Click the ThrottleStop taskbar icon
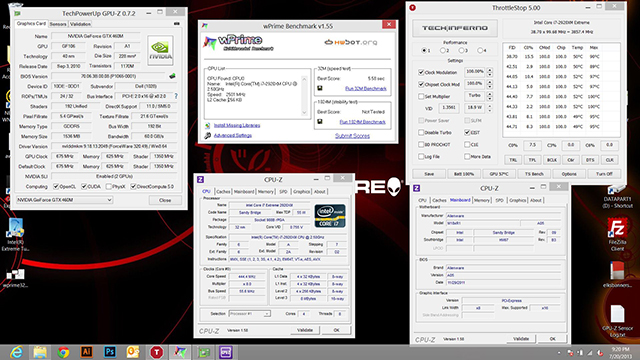 tap(157, 352)
